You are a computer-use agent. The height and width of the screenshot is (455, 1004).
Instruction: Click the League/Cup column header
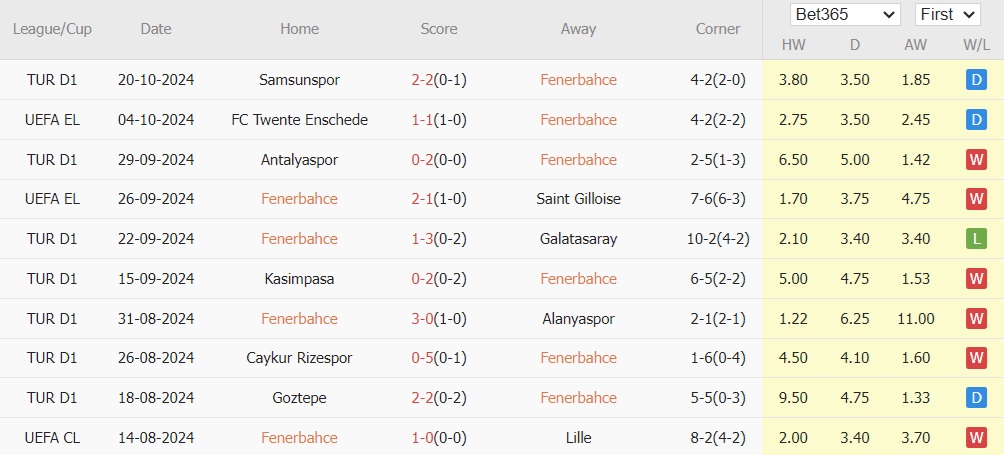(x=52, y=29)
